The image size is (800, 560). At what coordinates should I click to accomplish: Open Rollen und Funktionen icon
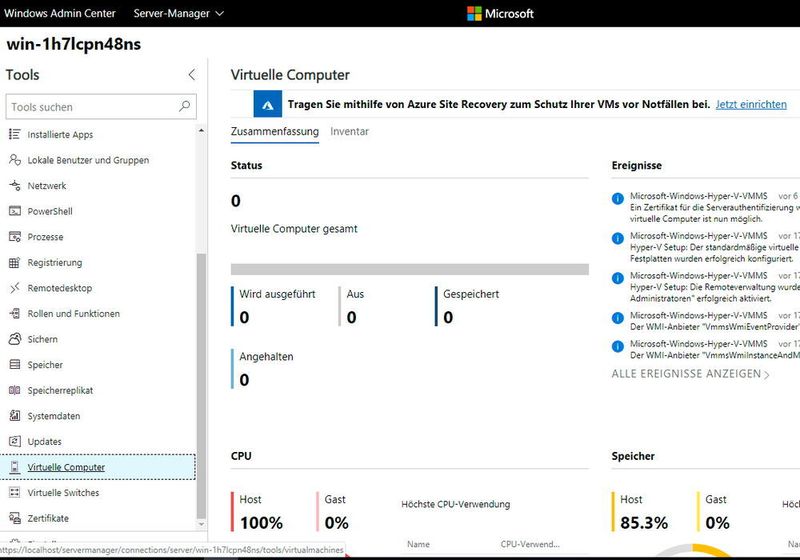(14, 313)
